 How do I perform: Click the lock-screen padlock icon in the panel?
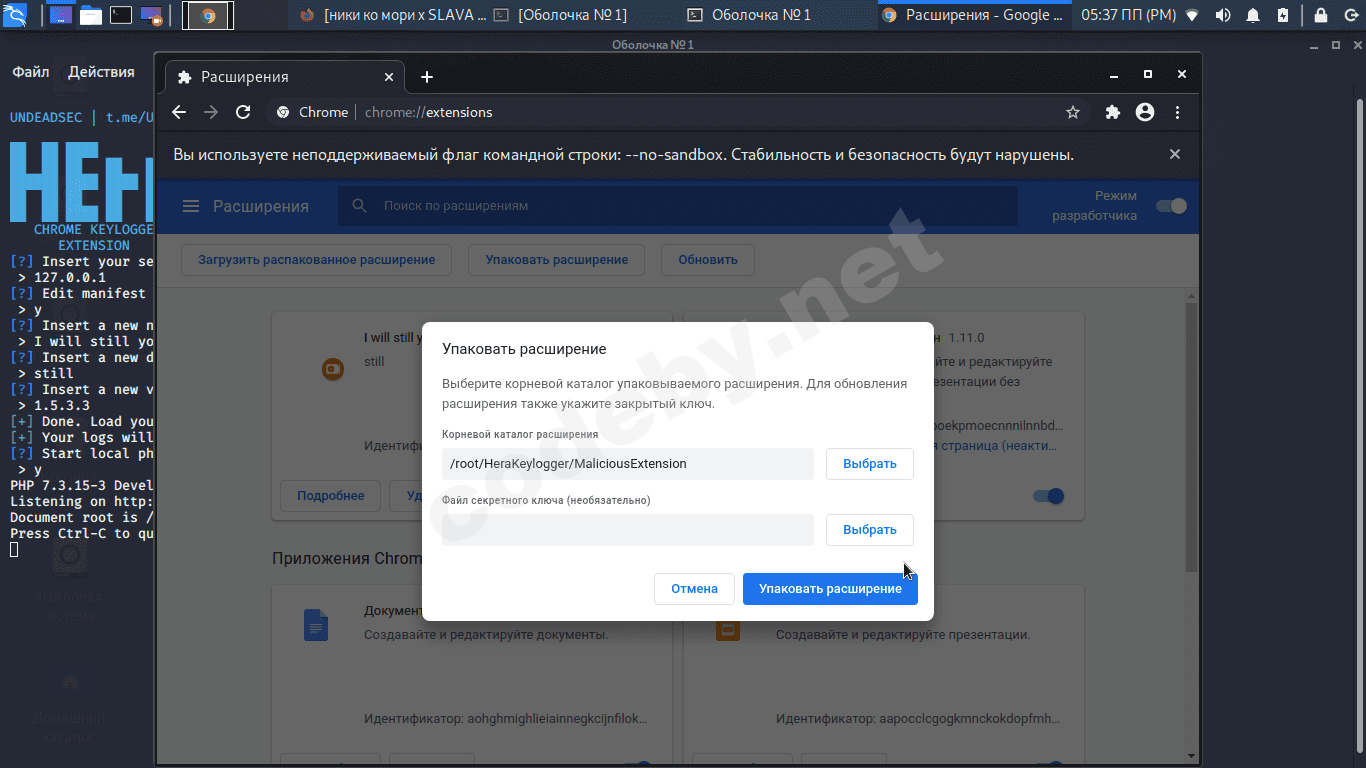point(1319,15)
